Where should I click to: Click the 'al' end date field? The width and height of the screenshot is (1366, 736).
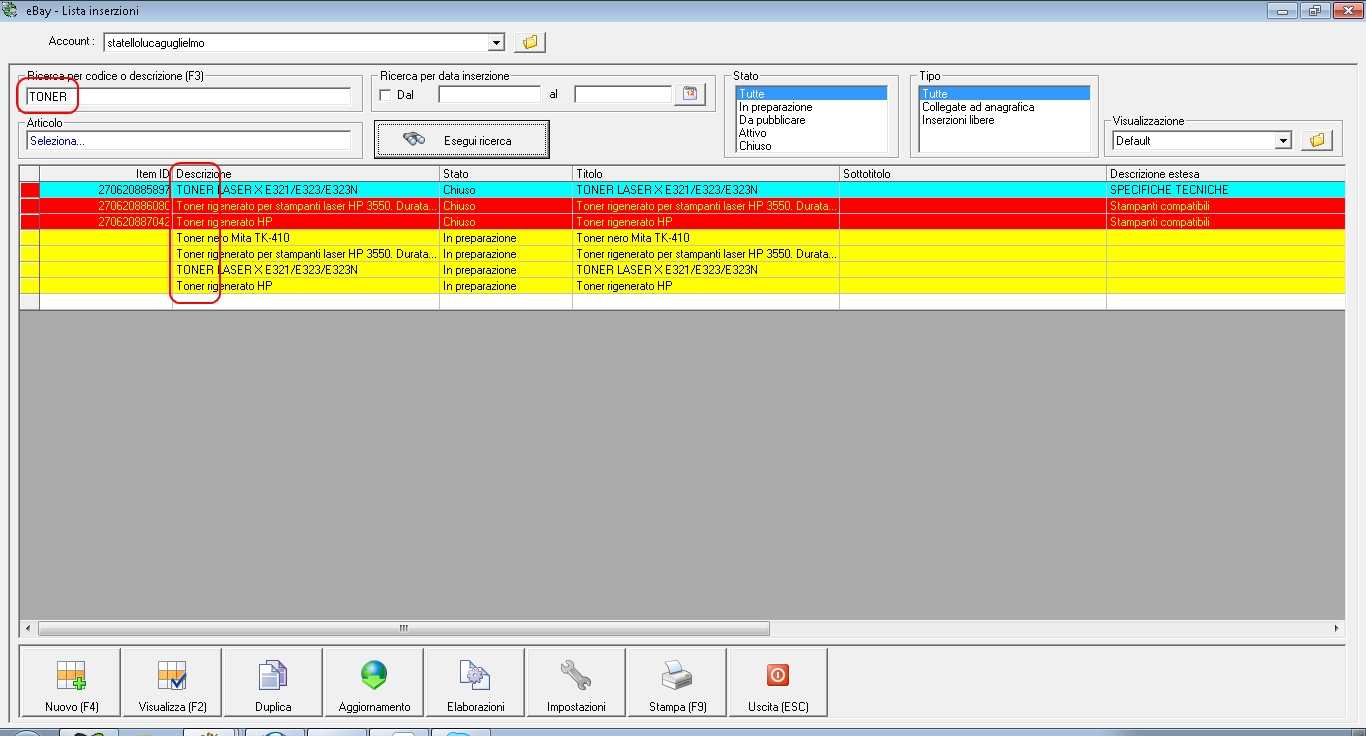tap(623, 95)
